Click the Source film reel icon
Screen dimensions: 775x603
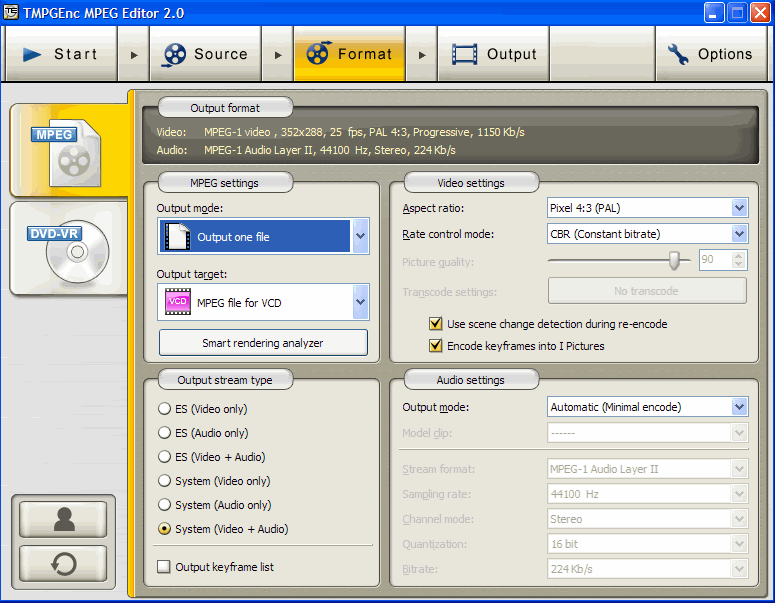click(x=174, y=54)
